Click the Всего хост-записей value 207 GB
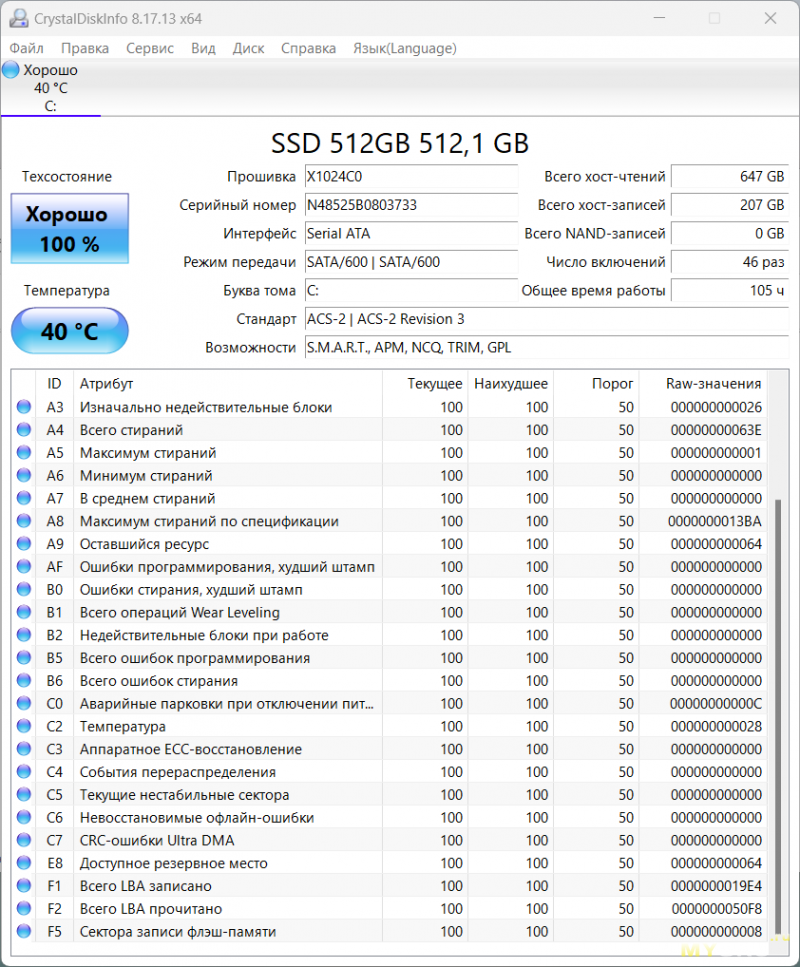800x967 pixels. [x=730, y=205]
